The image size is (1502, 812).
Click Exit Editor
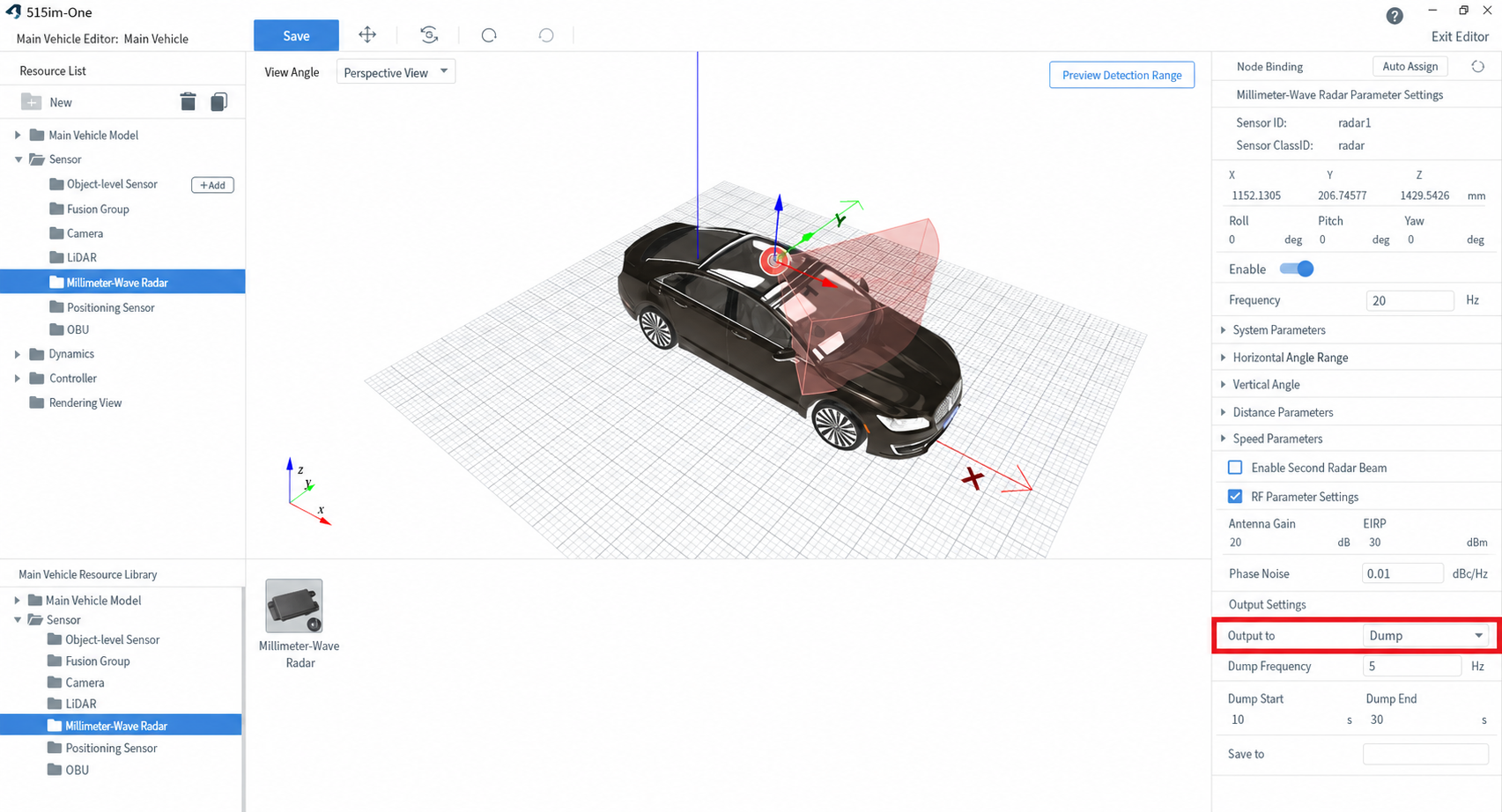pos(1460,36)
